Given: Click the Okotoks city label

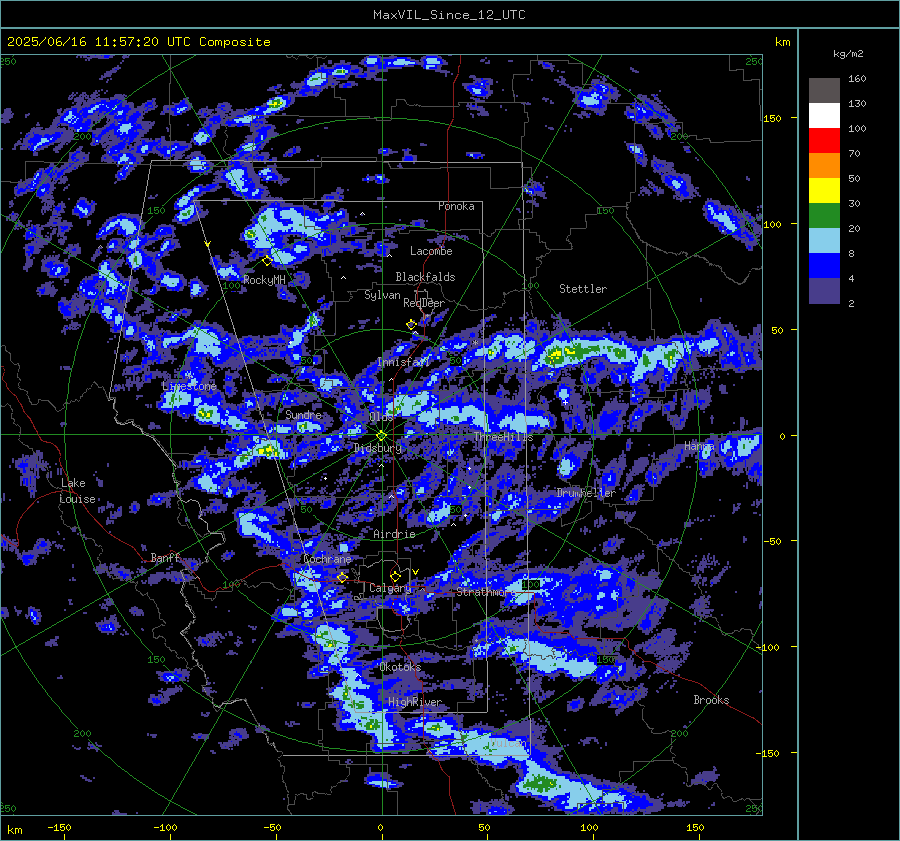Looking at the screenshot, I should coord(400,667).
